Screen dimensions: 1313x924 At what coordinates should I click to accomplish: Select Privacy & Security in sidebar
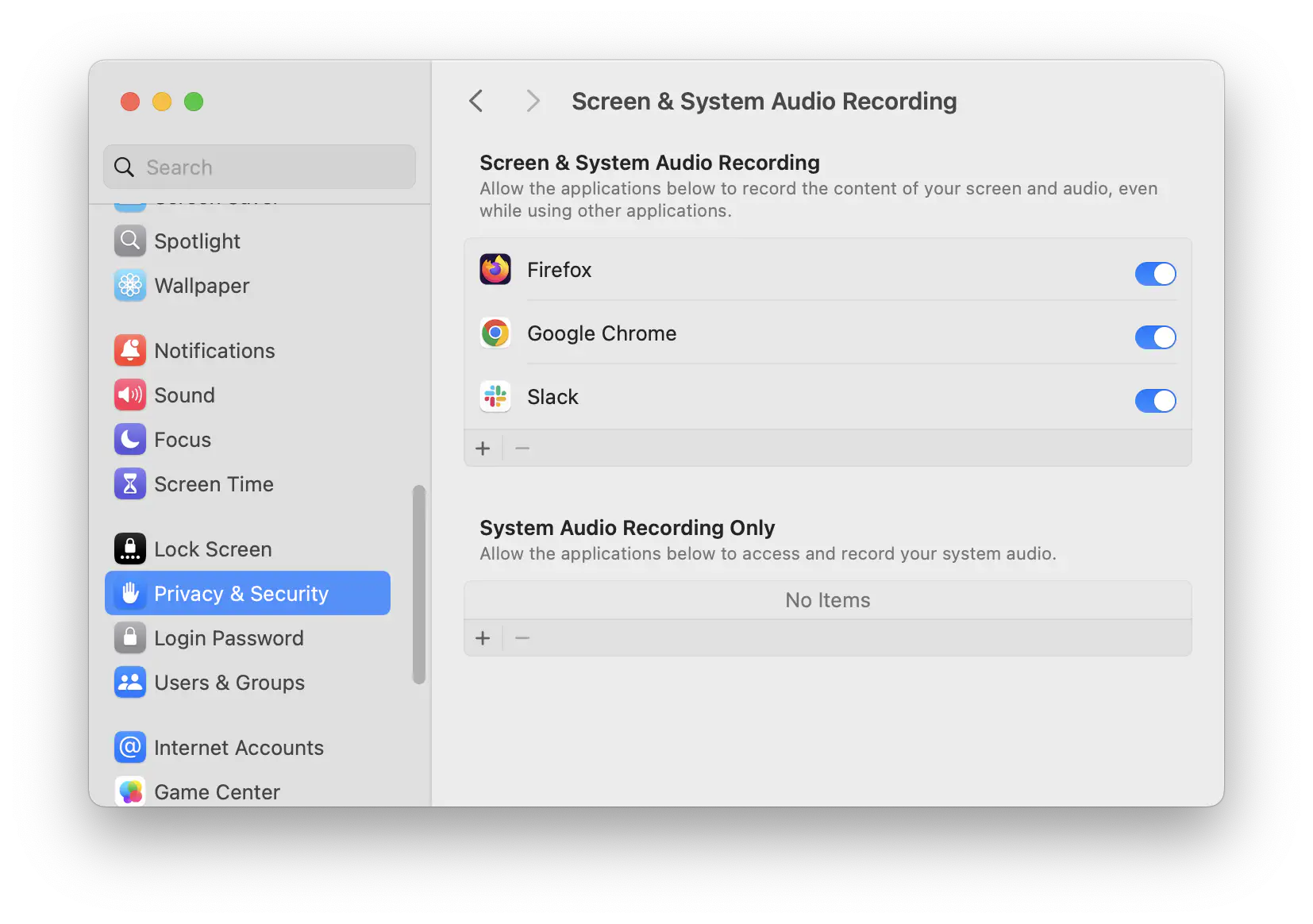[248, 593]
